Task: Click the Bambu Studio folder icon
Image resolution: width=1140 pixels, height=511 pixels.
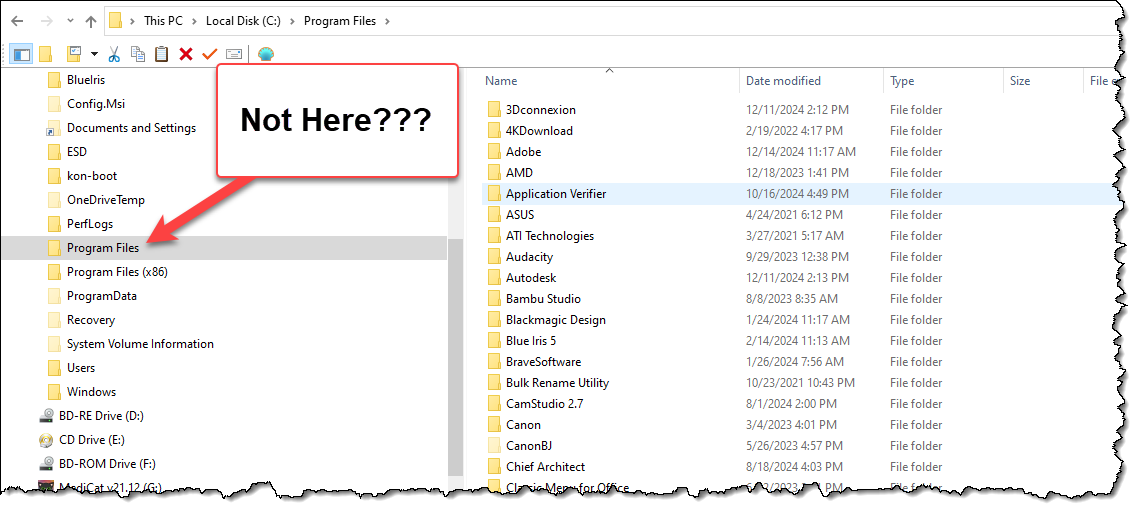Action: 494,299
